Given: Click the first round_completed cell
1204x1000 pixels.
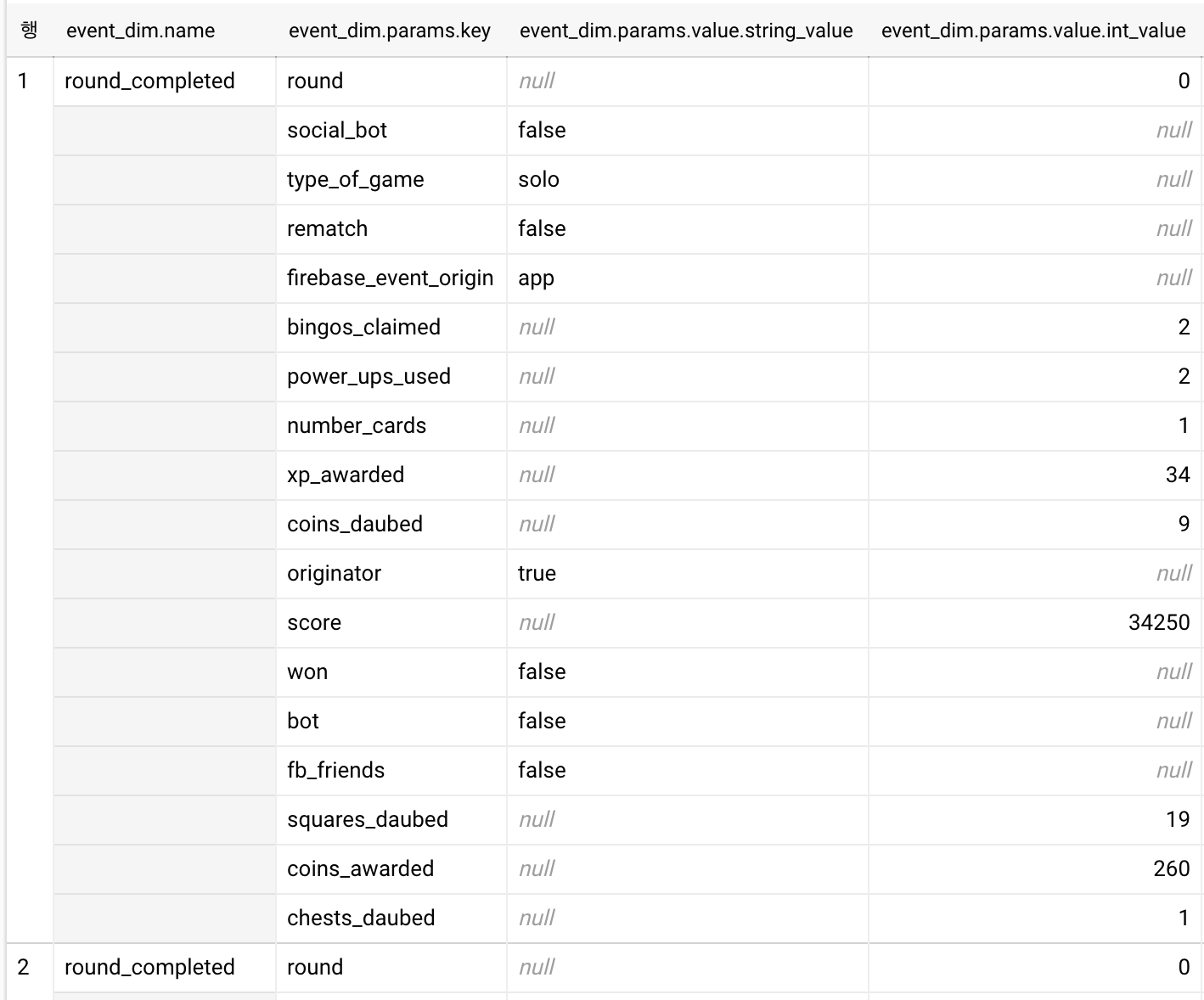Looking at the screenshot, I should point(165,81).
